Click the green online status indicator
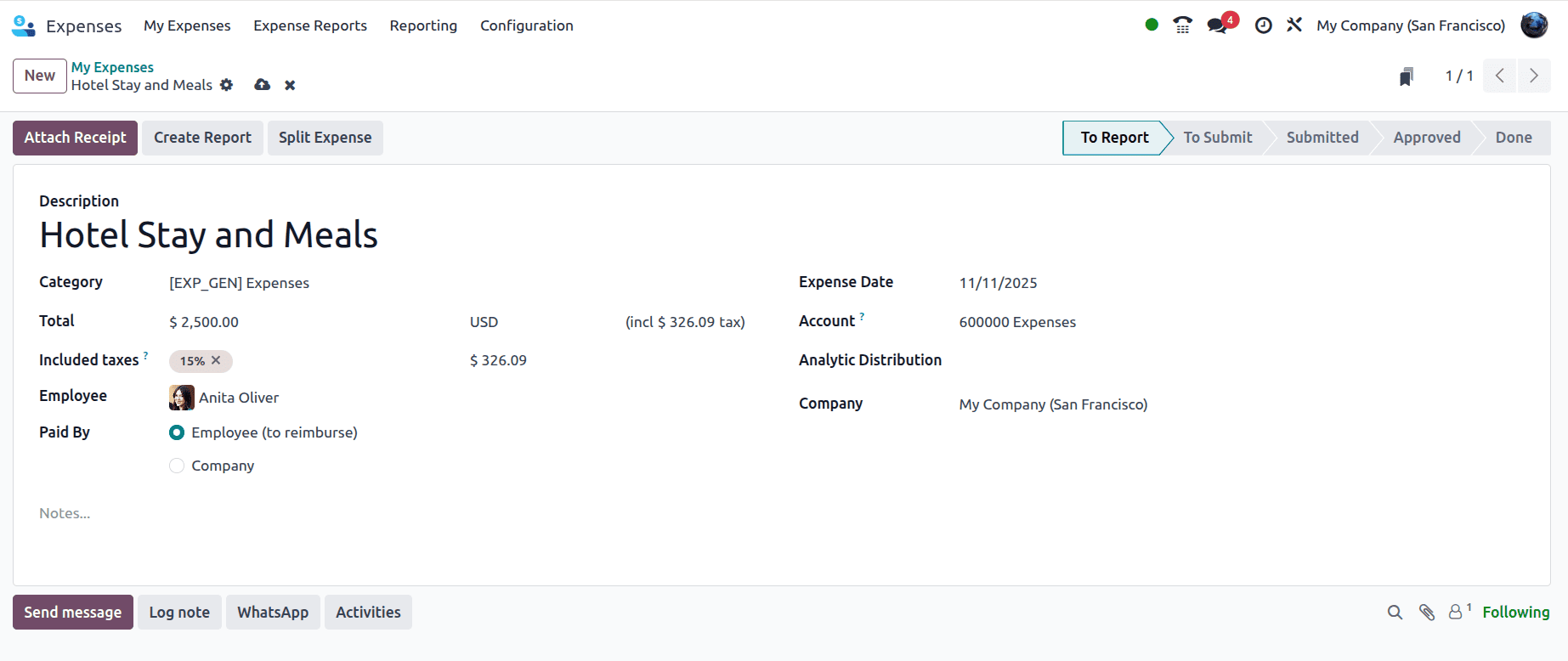1568x661 pixels. click(x=1152, y=25)
